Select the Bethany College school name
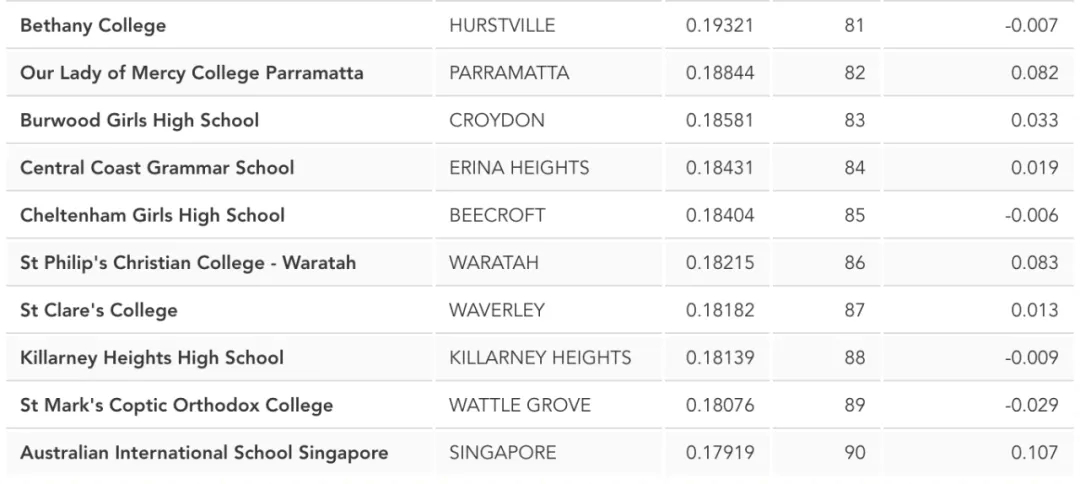This screenshot has width=1080, height=484. pyautogui.click(x=93, y=25)
